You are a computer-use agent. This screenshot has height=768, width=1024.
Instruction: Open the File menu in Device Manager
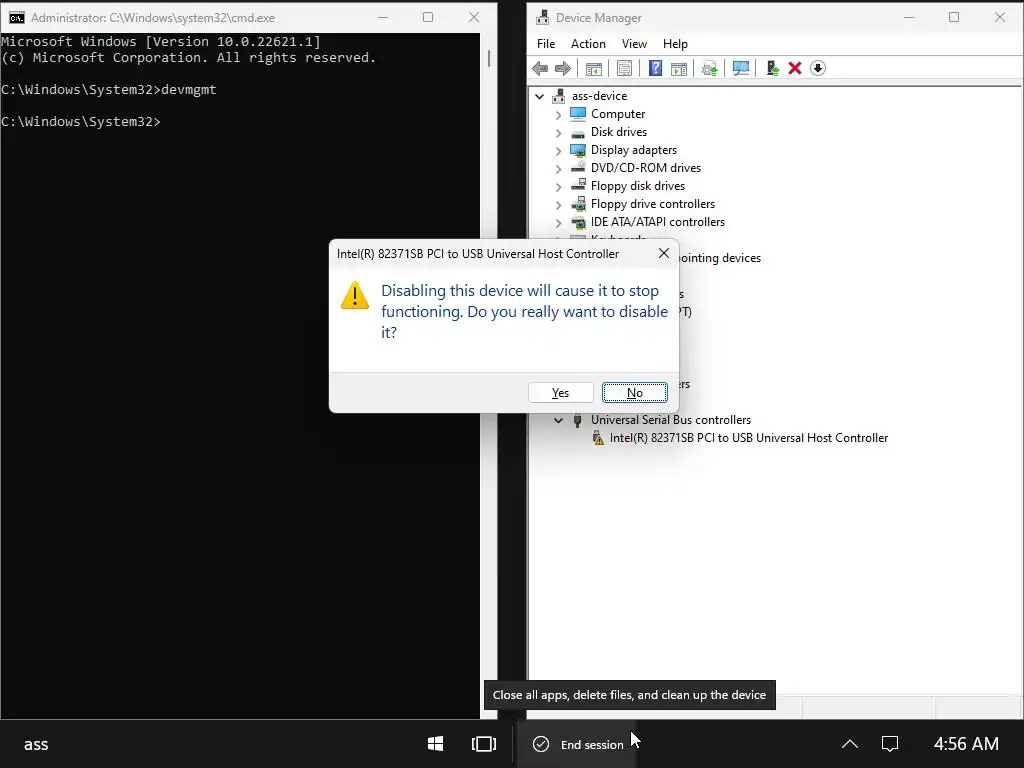pos(546,44)
